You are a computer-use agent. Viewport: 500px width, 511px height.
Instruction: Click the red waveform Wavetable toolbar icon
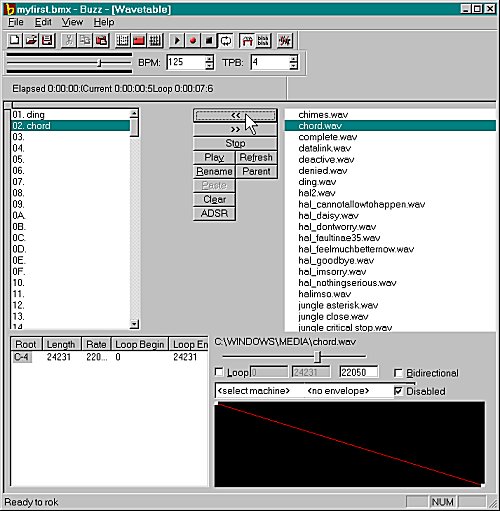point(284,41)
